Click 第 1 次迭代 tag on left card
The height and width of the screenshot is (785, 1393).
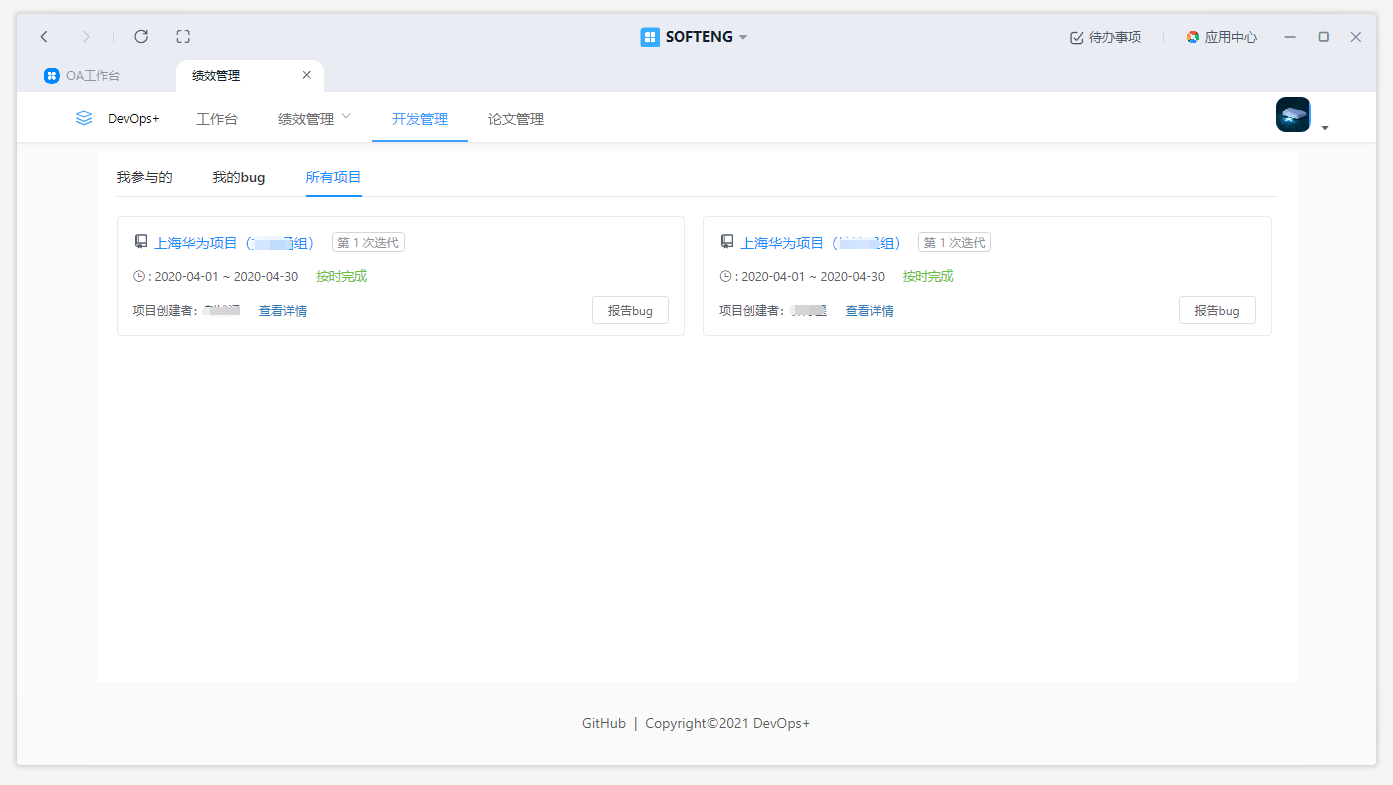[x=368, y=243]
